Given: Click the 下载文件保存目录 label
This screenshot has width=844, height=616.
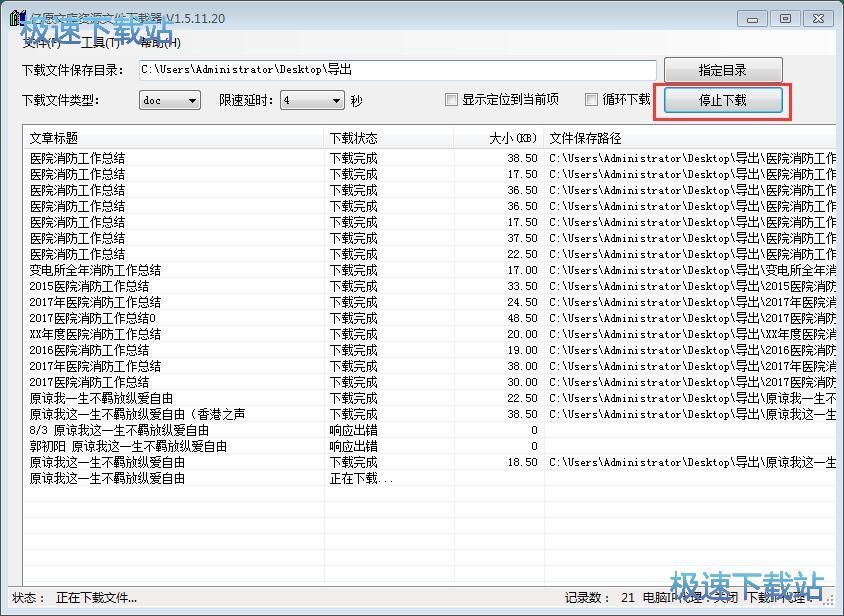Looking at the screenshot, I should [x=73, y=71].
